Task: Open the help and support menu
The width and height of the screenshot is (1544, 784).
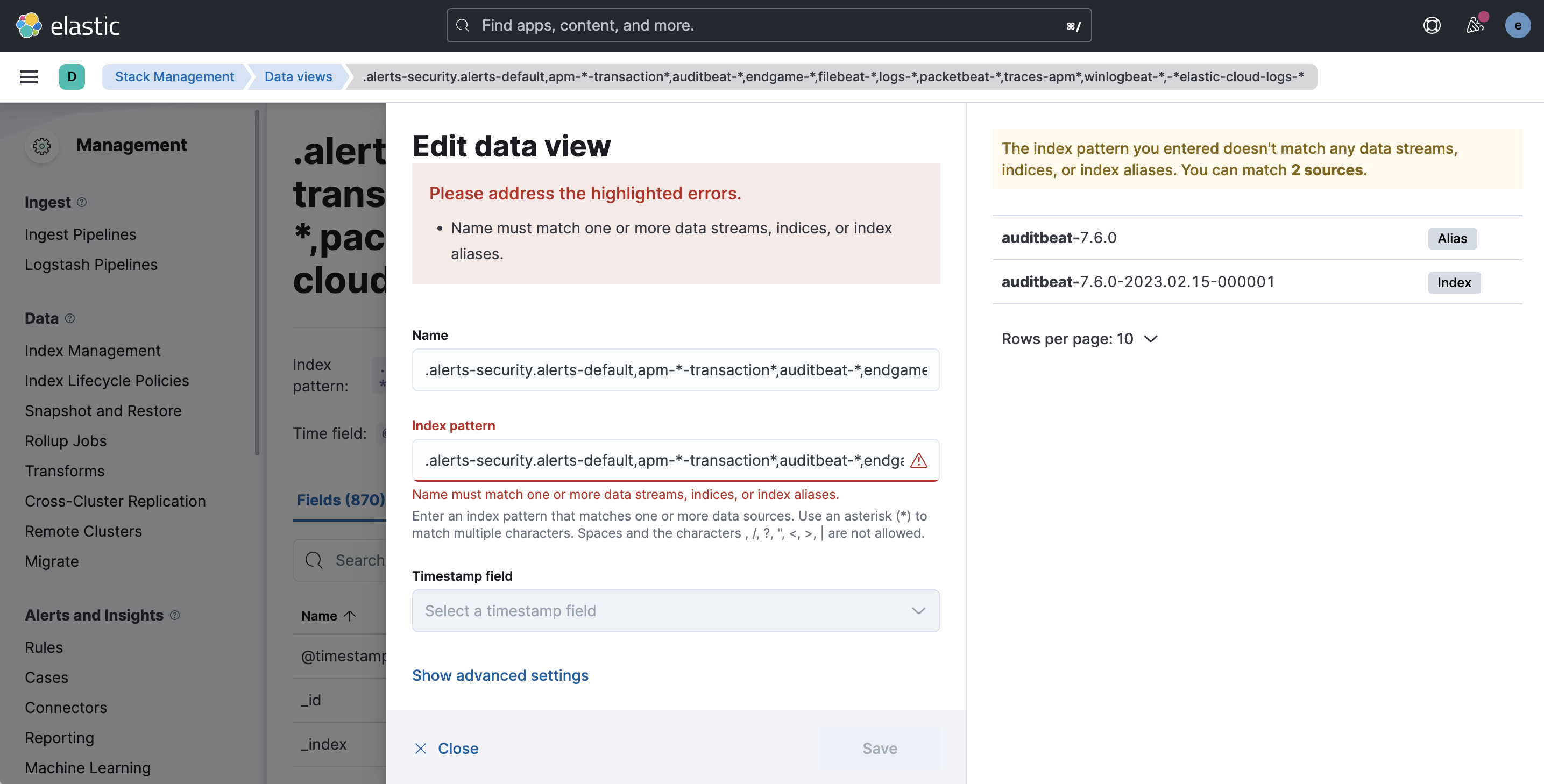Action: tap(1433, 25)
